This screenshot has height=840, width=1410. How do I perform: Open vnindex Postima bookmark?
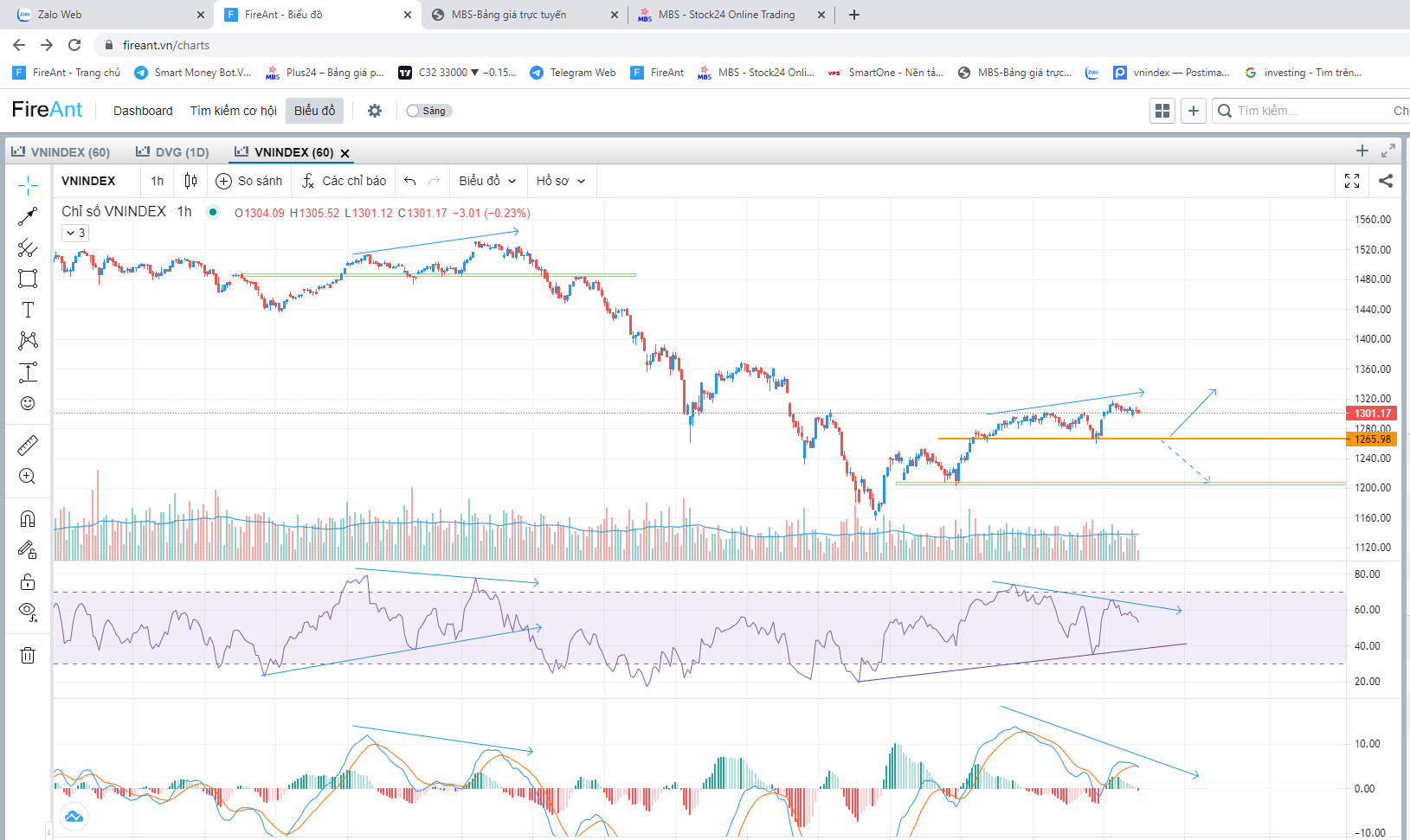coord(1171,73)
